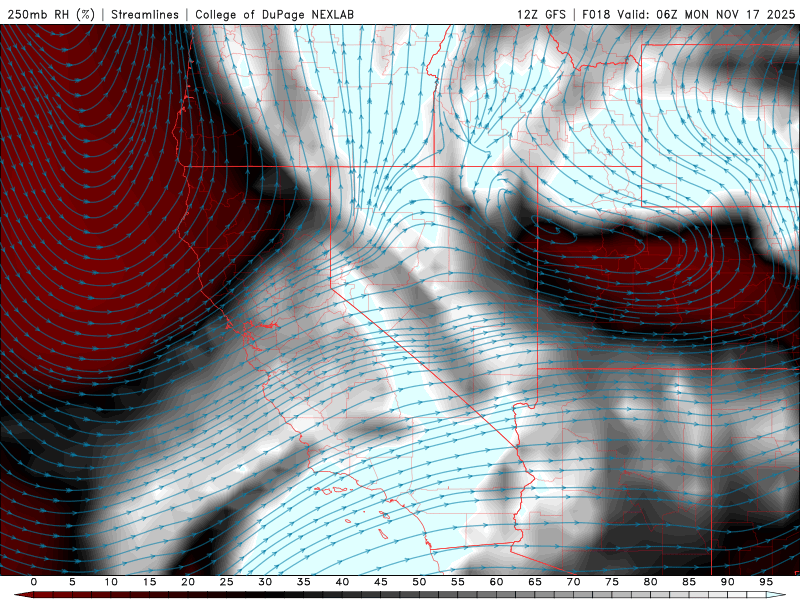Click the '30' colorbar scale label
Viewport: 800px width, 600px height.
point(265,582)
